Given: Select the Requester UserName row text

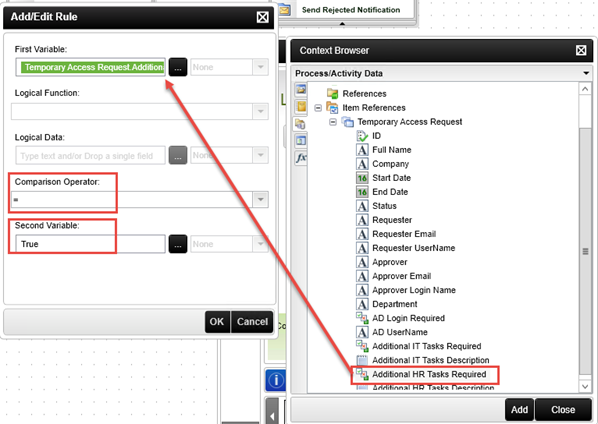Looking at the screenshot, I should (413, 248).
